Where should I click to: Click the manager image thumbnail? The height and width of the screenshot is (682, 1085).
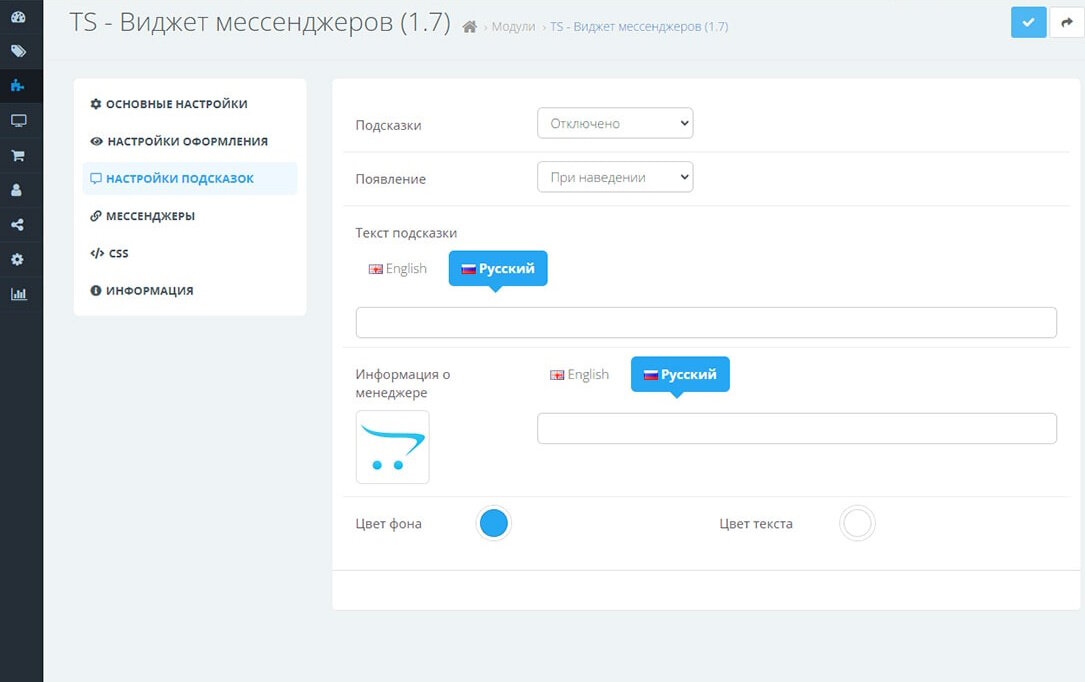point(392,447)
